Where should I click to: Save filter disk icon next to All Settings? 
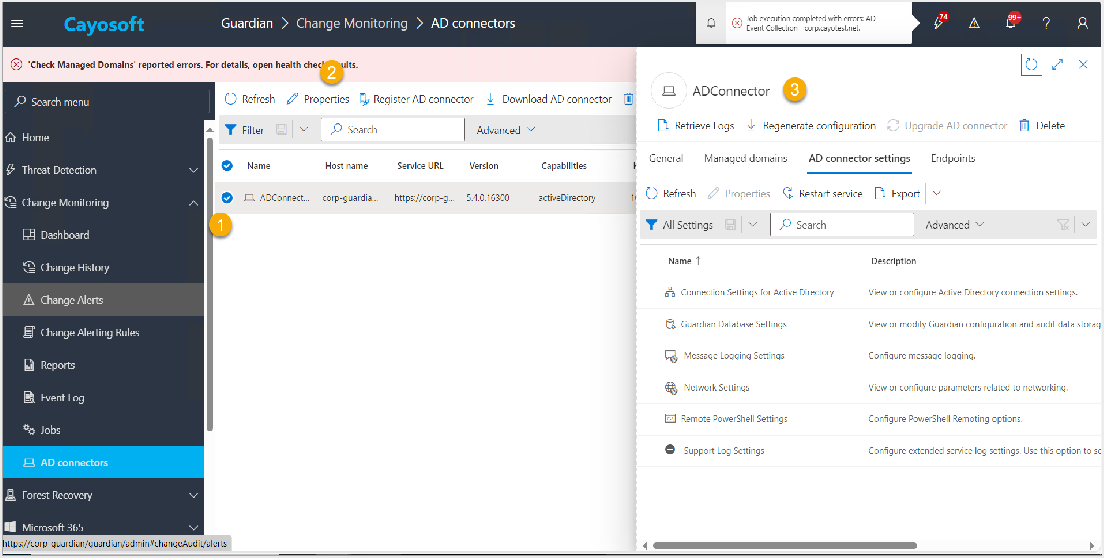730,224
